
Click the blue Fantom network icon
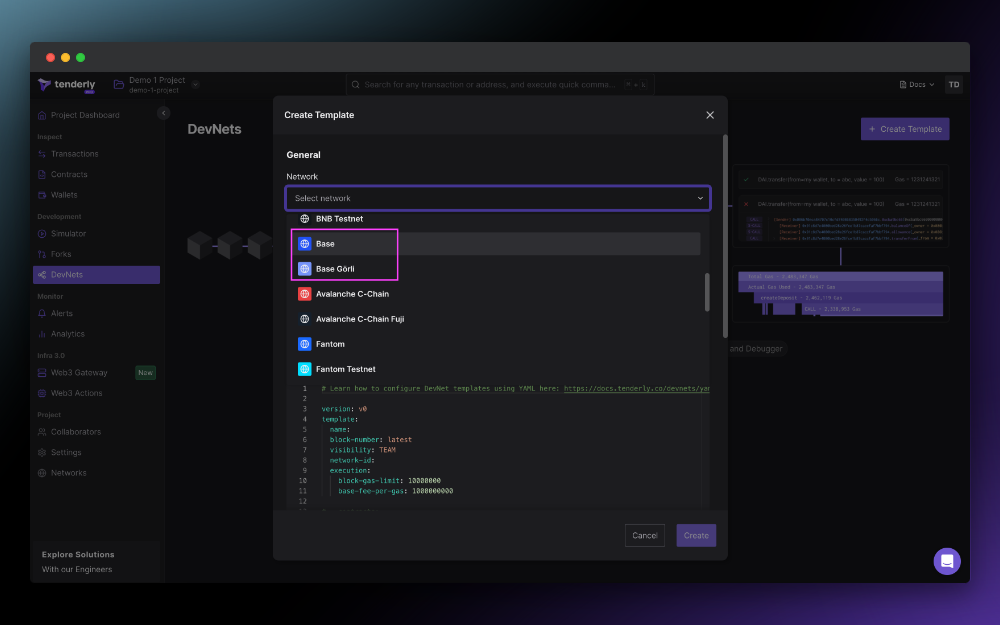tap(305, 344)
